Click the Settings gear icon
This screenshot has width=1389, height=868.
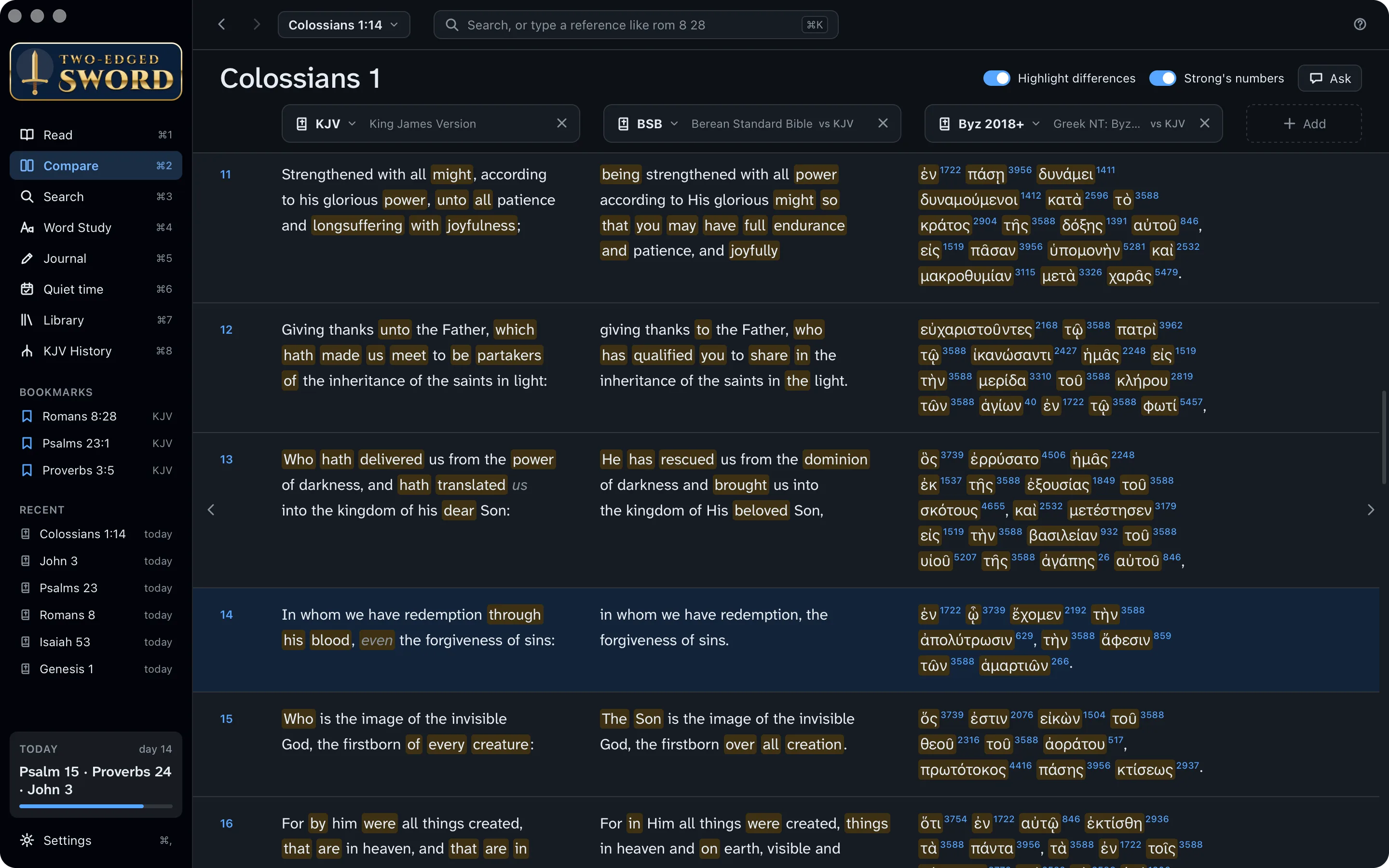[27, 840]
